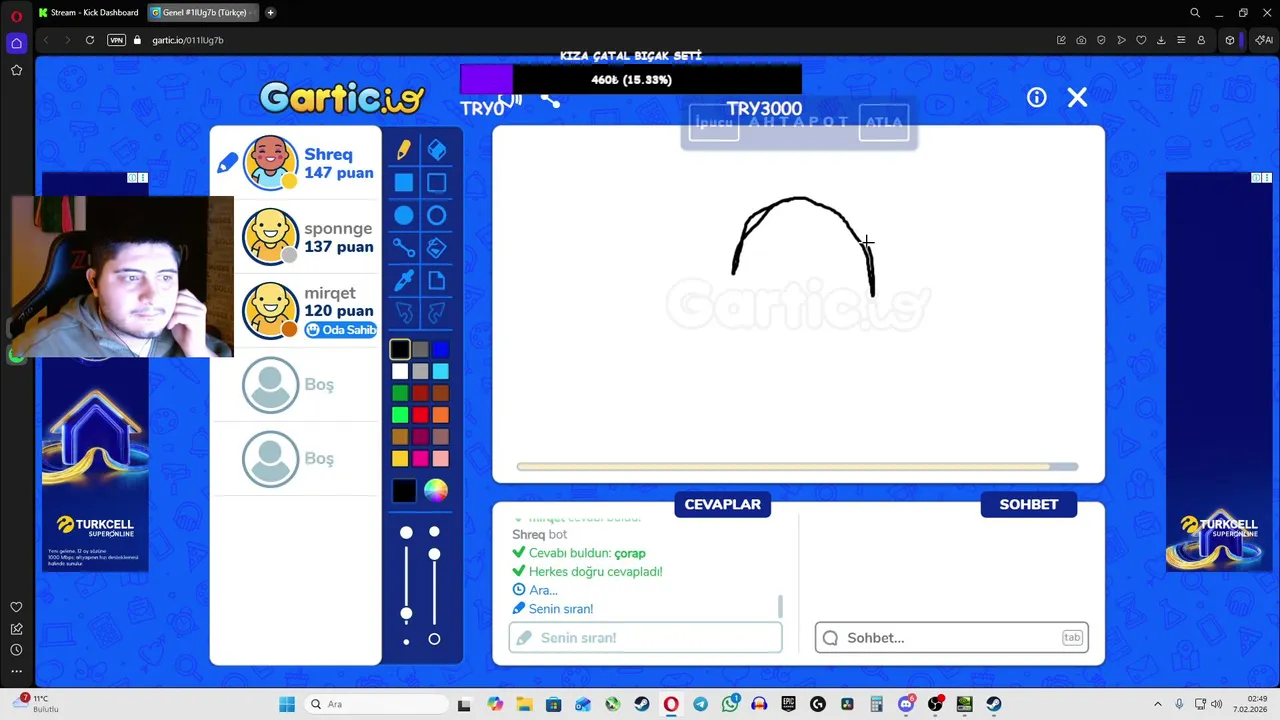Select the white color swatch

(400, 371)
